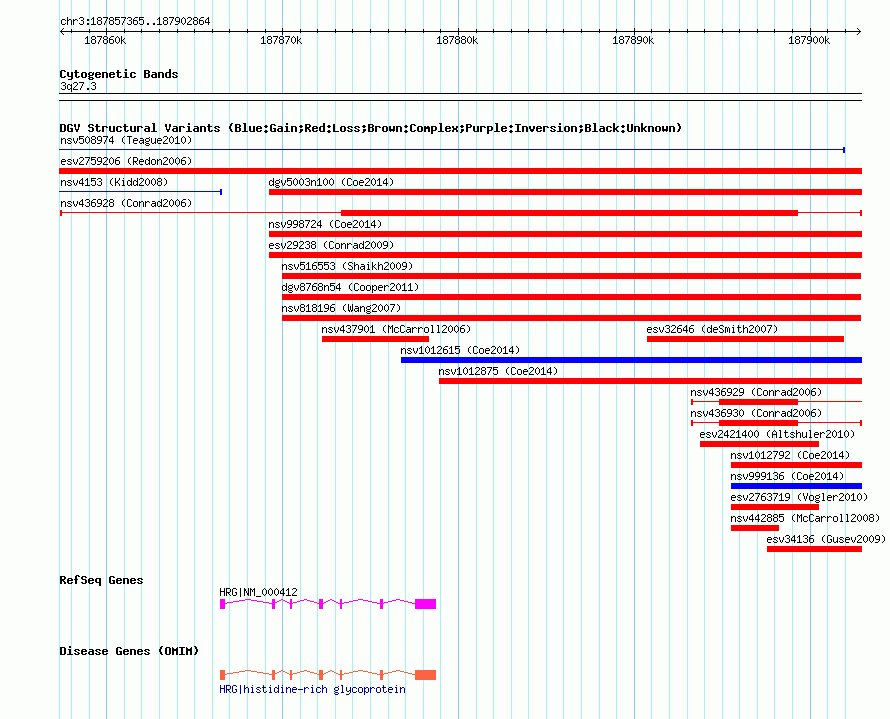
Task: Open esv32646 (deSmith2007) variant label
Action: (x=712, y=329)
